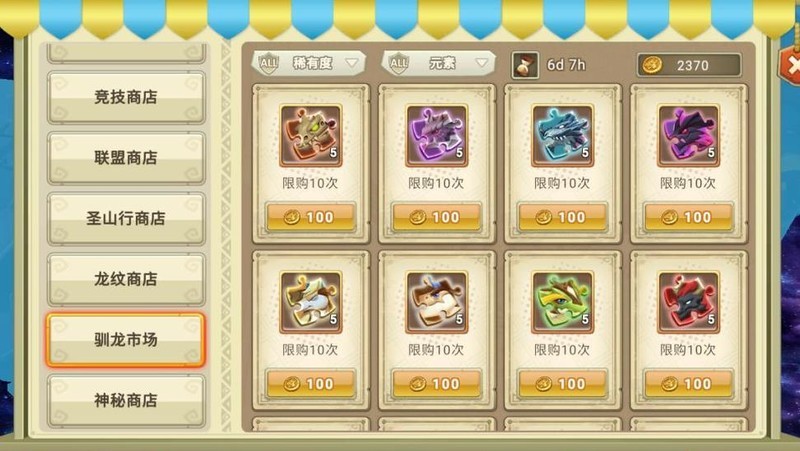The height and width of the screenshot is (451, 800).
Task: Select the golden white dragon puzzle piece
Action: [x=311, y=302]
